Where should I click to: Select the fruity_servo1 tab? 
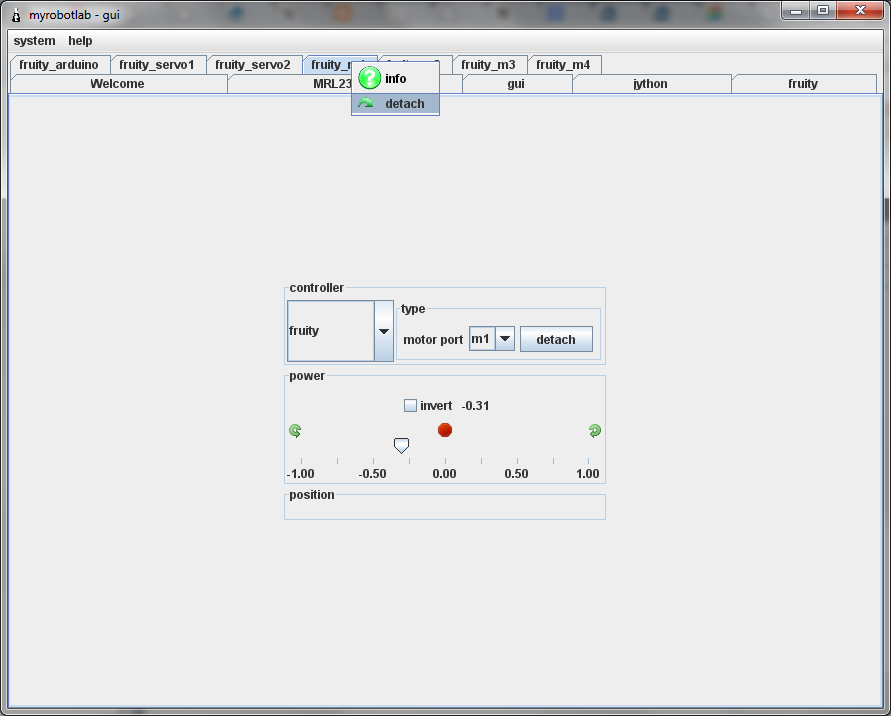(157, 65)
